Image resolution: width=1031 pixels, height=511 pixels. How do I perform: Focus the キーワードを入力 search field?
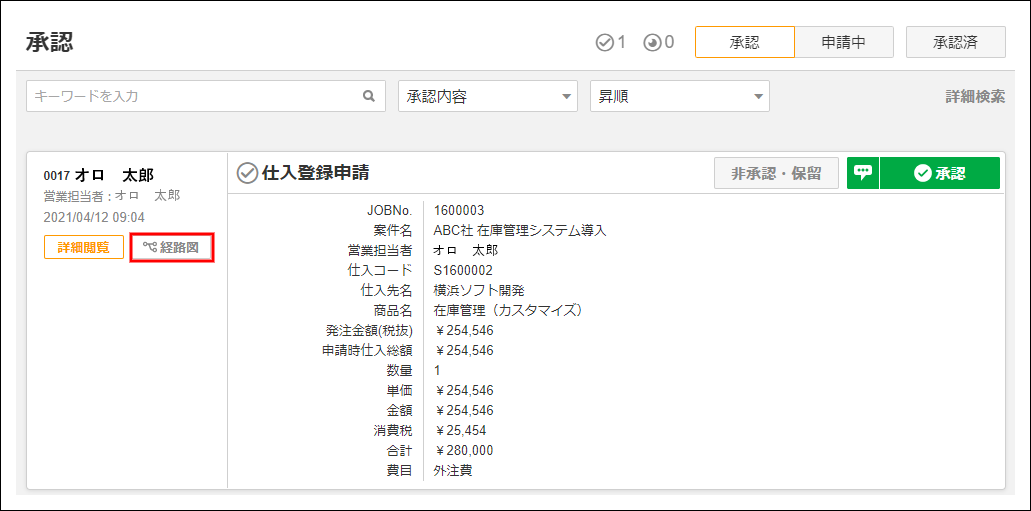coord(195,97)
